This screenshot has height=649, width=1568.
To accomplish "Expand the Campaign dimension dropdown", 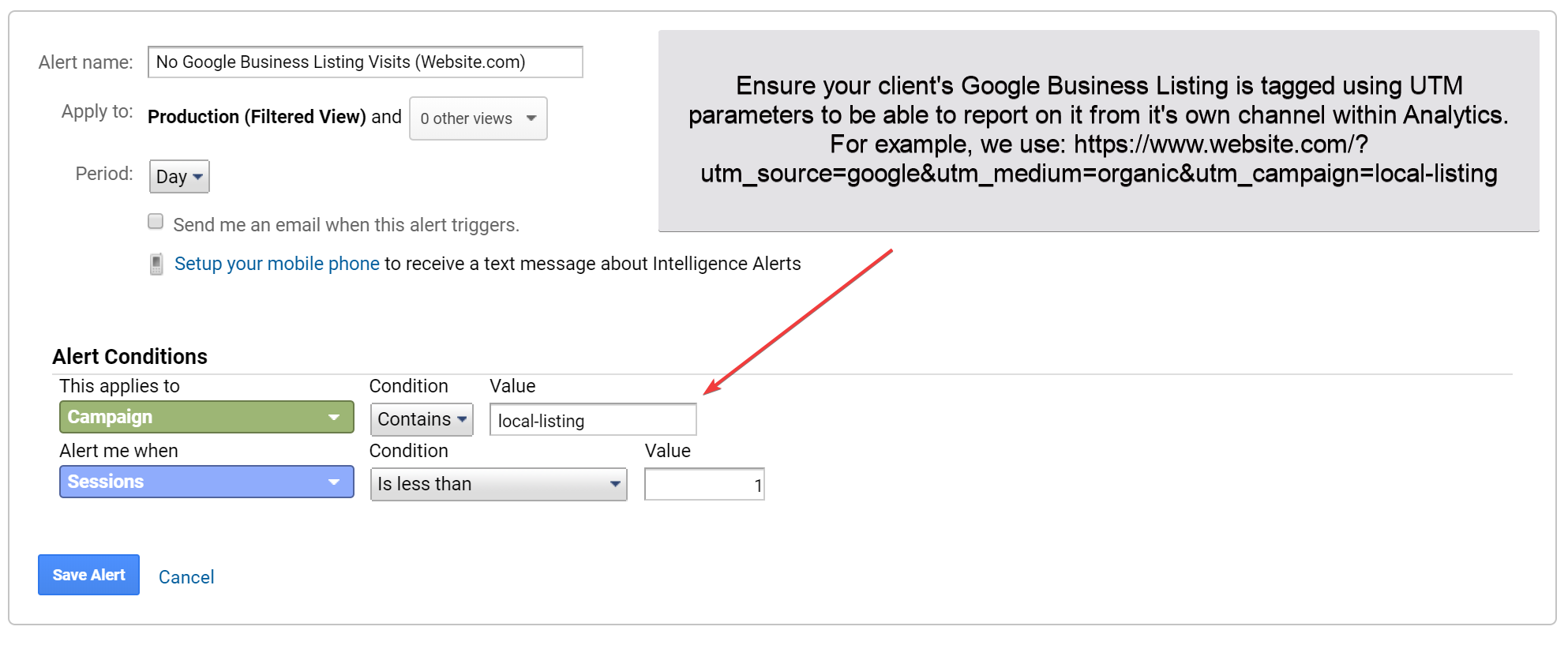I will click(x=207, y=417).
